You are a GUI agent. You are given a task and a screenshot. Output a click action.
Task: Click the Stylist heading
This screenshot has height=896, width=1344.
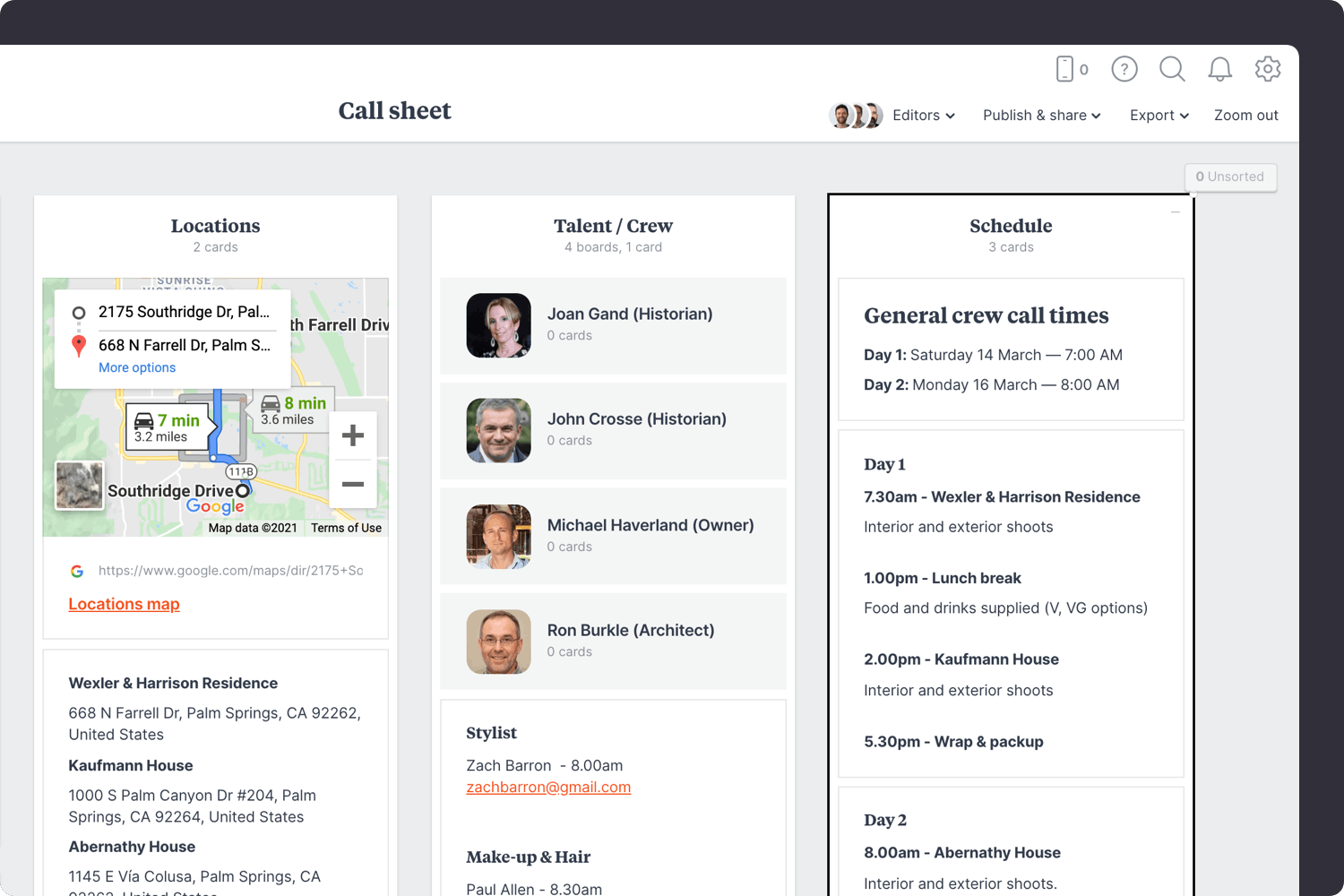point(491,733)
